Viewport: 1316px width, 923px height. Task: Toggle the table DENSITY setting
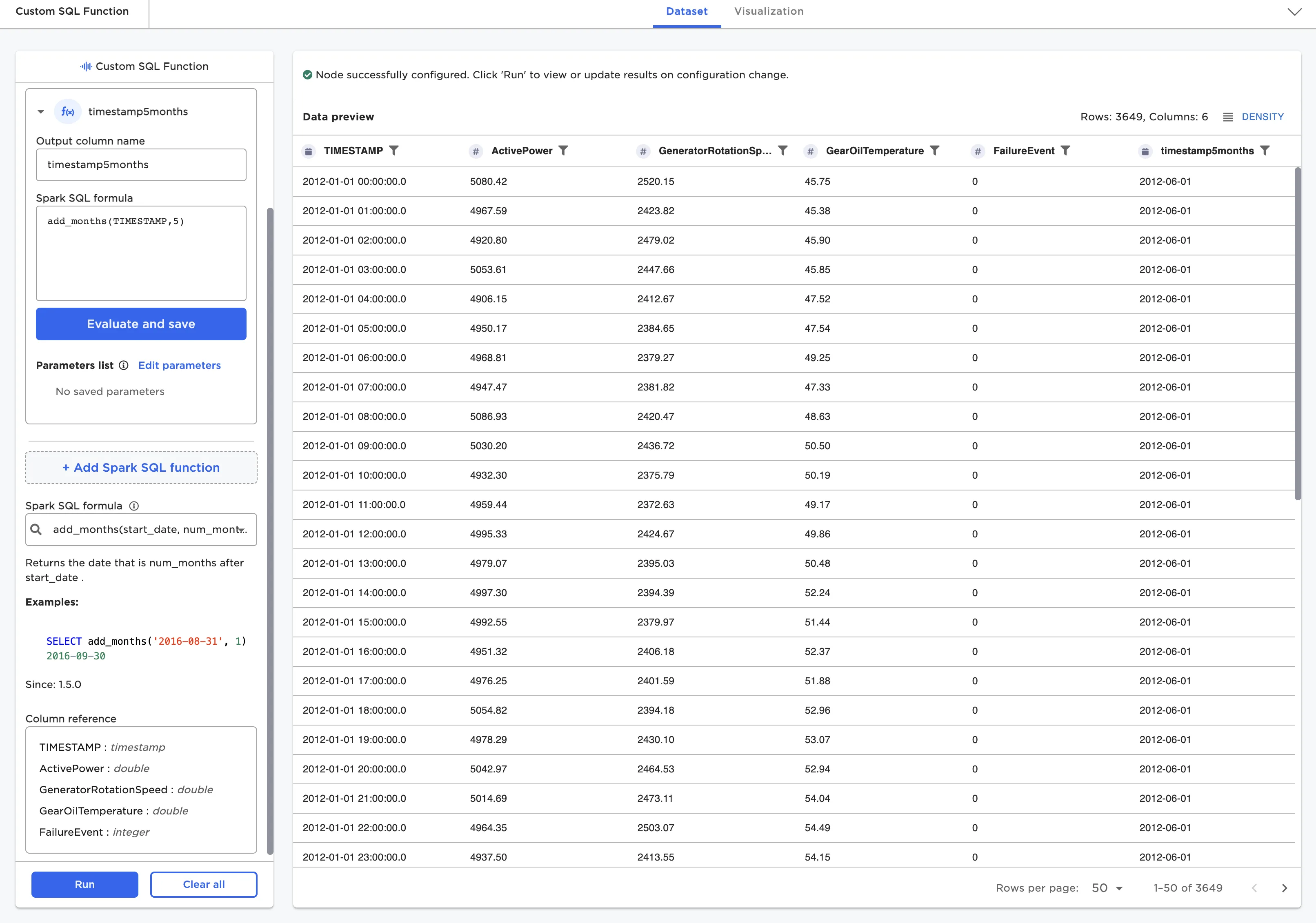(x=1254, y=117)
